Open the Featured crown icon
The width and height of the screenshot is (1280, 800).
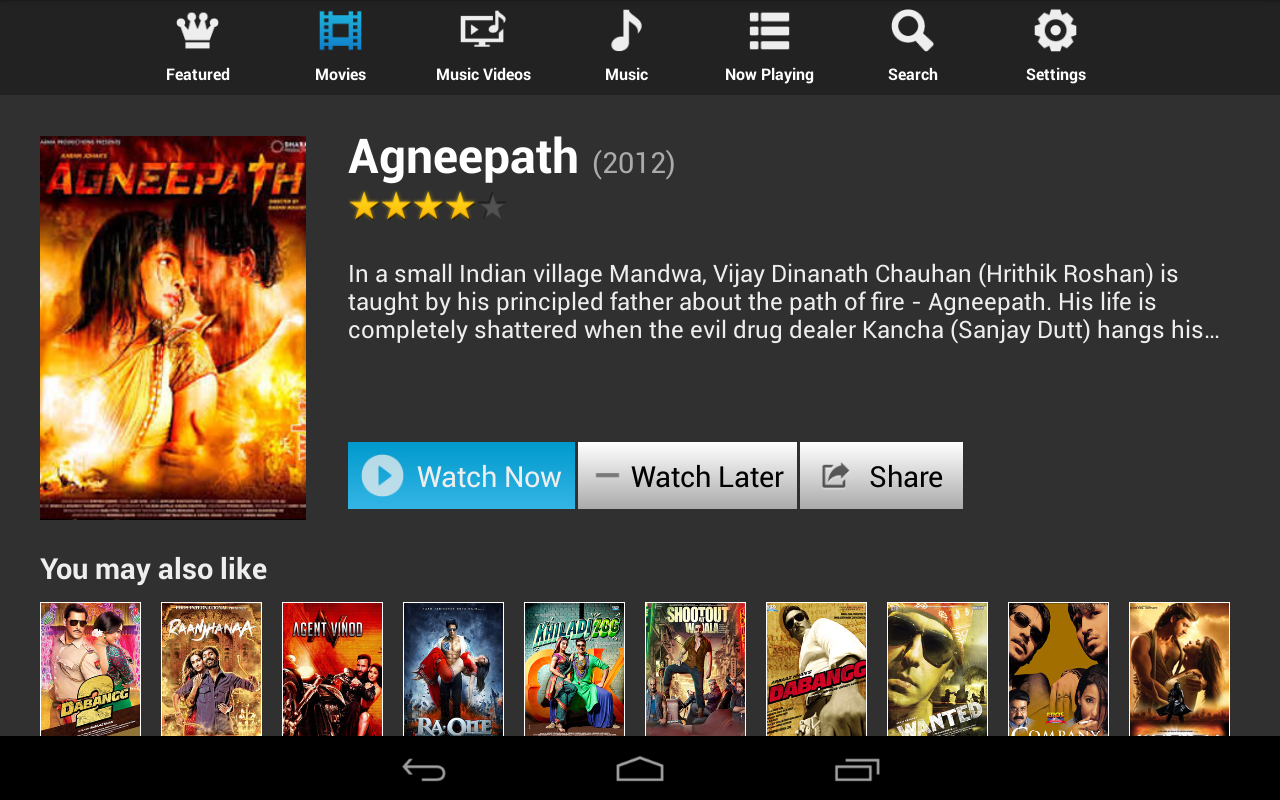coord(197,30)
